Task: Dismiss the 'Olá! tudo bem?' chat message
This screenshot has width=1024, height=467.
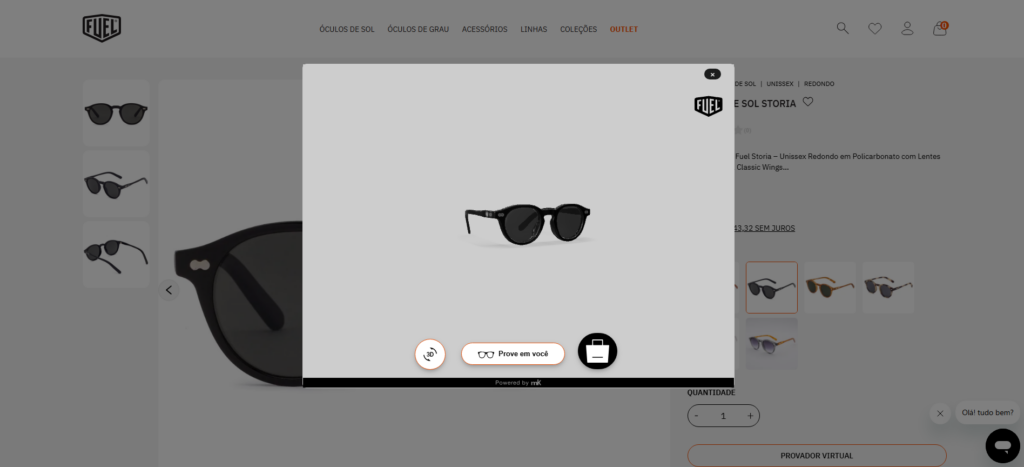Action: (x=939, y=413)
